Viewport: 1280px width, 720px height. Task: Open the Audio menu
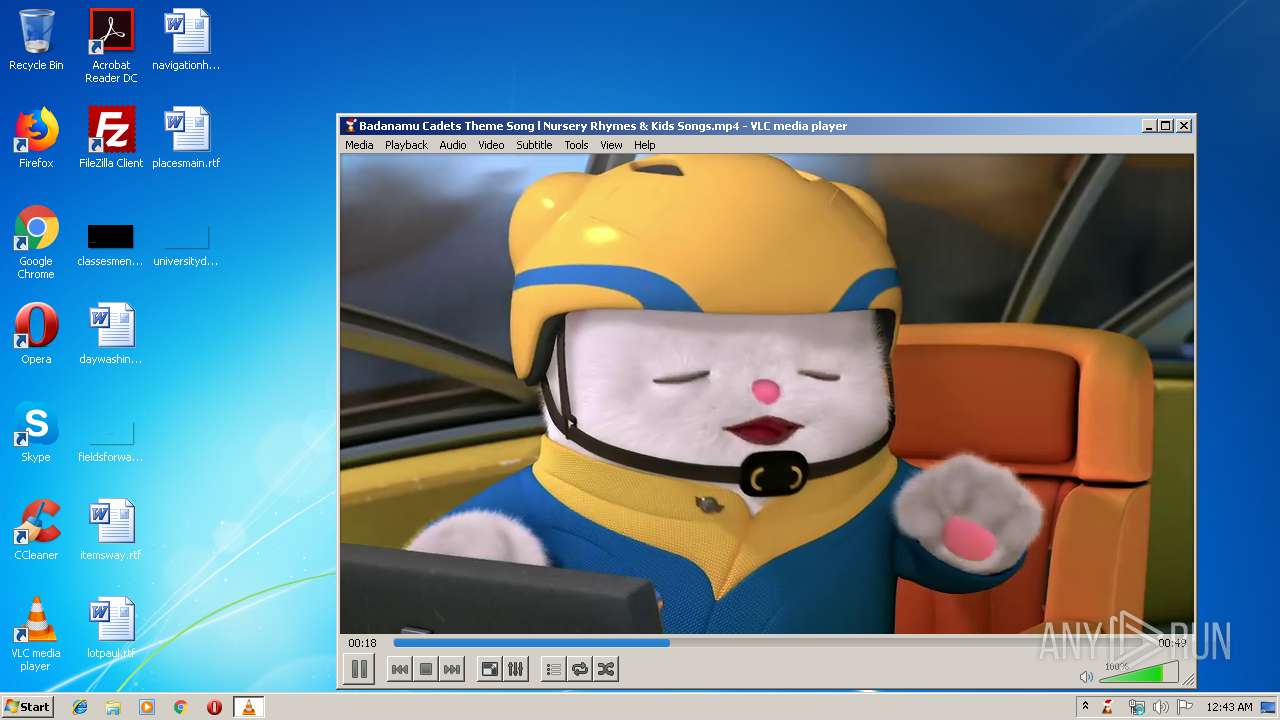[453, 145]
